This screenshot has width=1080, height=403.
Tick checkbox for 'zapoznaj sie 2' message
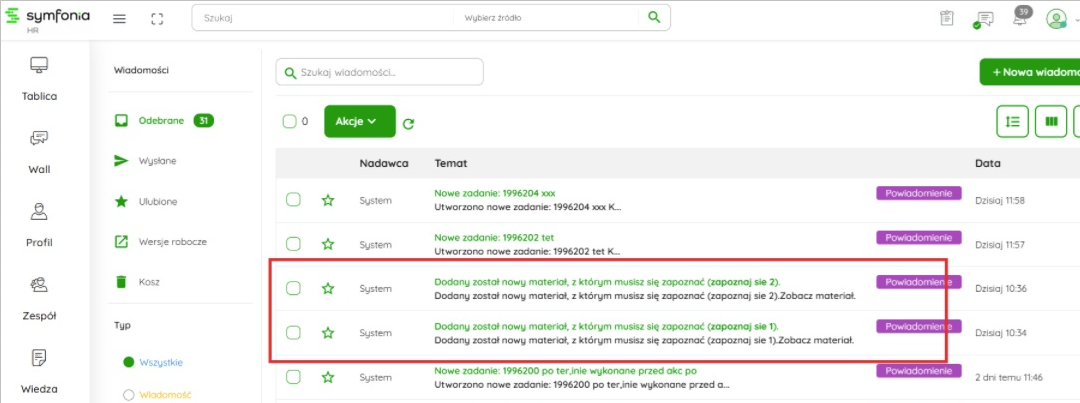pyautogui.click(x=293, y=288)
